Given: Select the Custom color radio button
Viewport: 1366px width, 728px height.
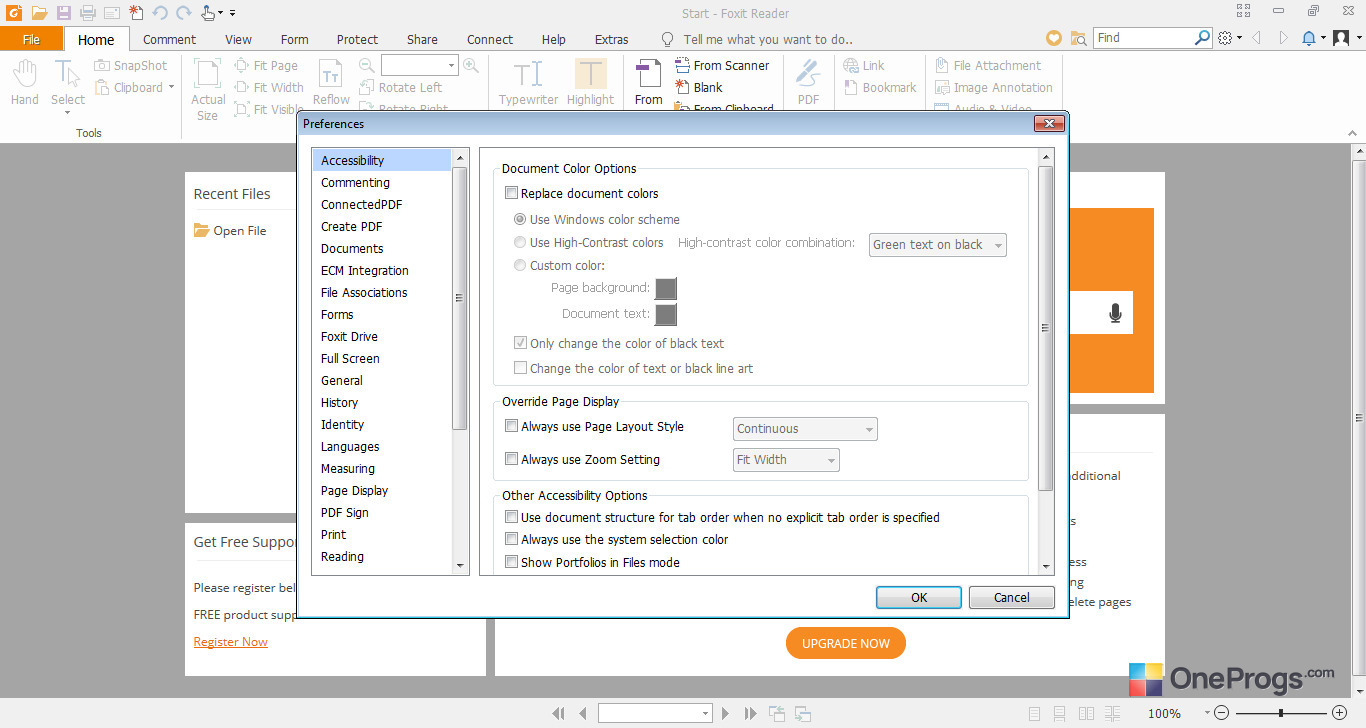Looking at the screenshot, I should click(520, 265).
